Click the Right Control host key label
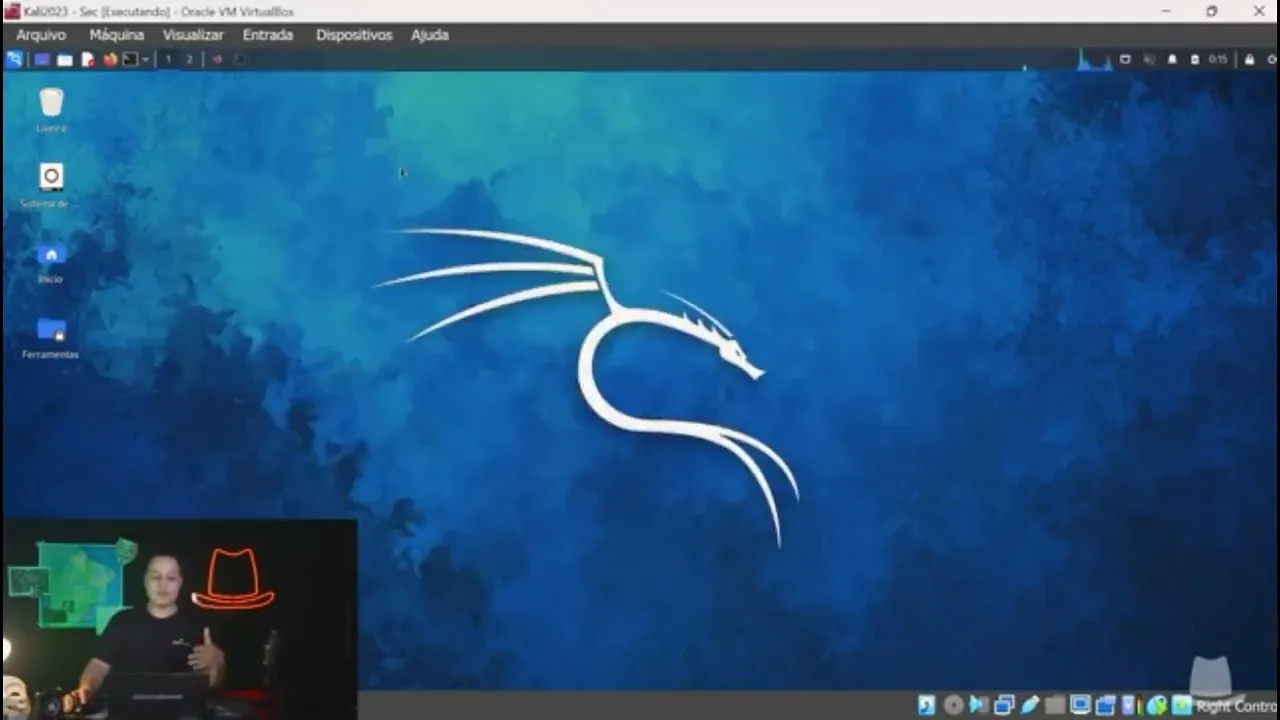The height and width of the screenshot is (720, 1280). point(1238,706)
